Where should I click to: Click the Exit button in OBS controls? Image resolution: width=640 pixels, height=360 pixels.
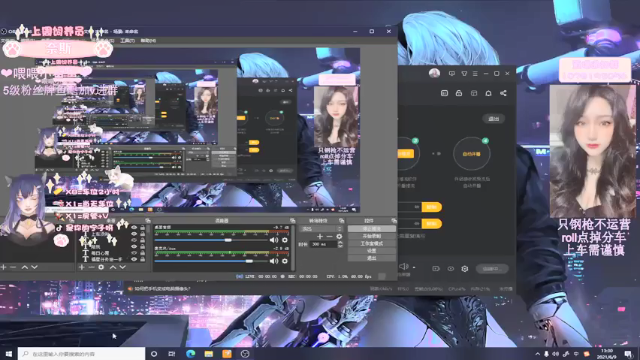point(371,258)
